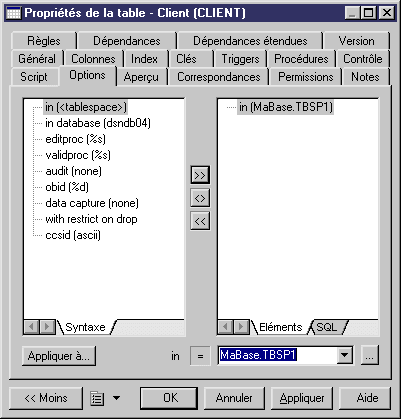
Task: Open the Permissions tab
Action: [x=306, y=77]
